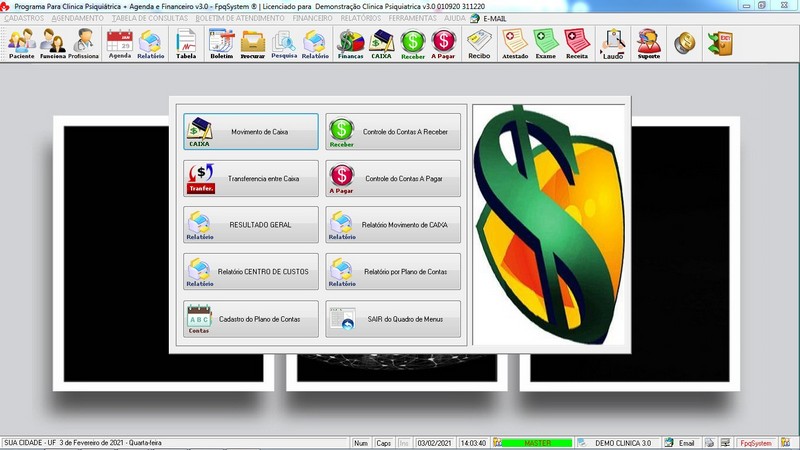Click the 03/02/2021 date in status bar
Image resolution: width=800 pixels, height=450 pixels.
tap(434, 443)
